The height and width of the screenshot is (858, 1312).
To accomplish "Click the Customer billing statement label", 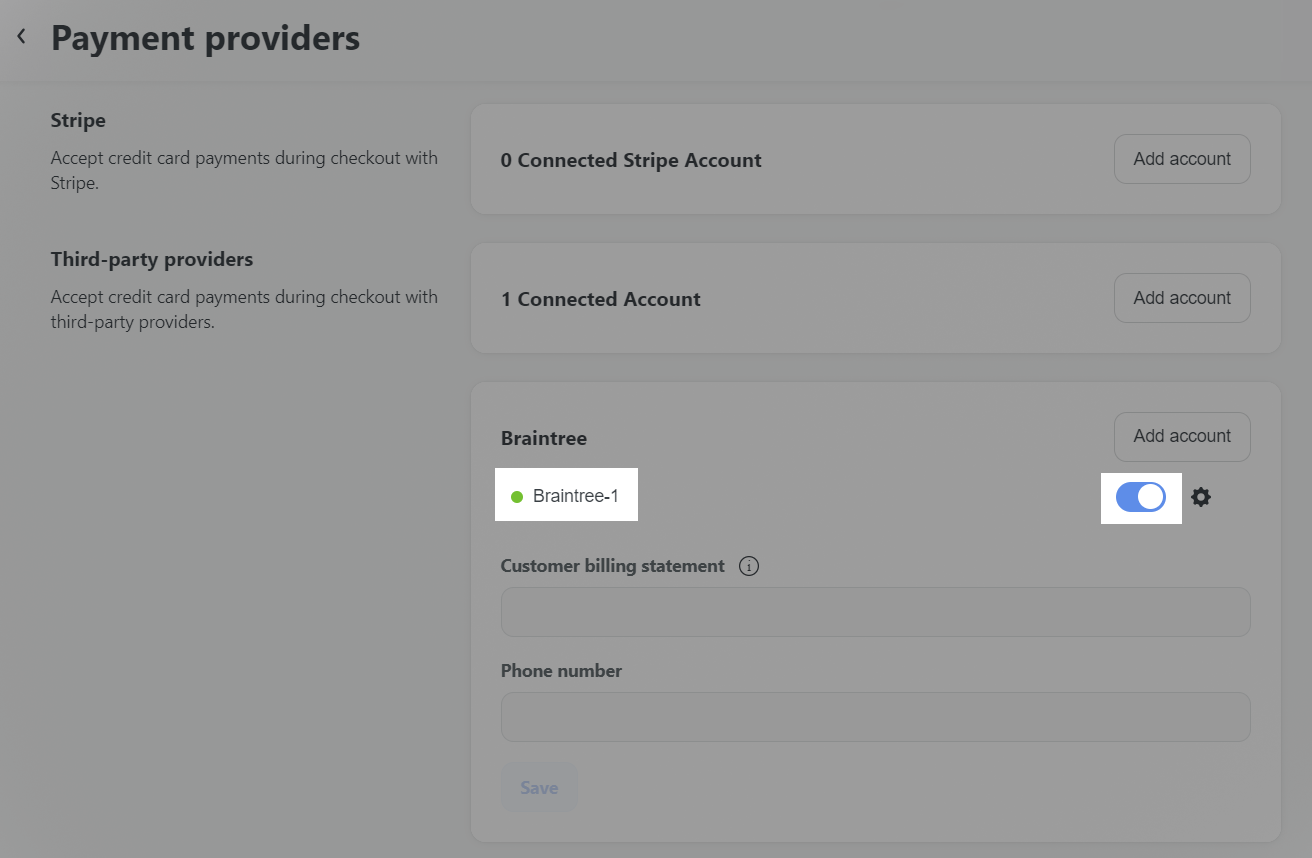I will 612,566.
